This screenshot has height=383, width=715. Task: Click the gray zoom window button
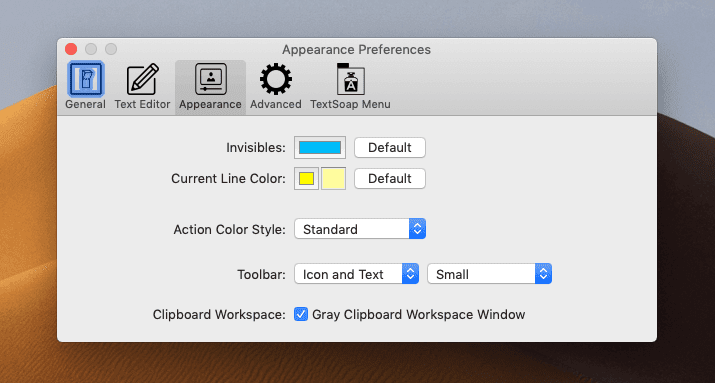coord(111,49)
